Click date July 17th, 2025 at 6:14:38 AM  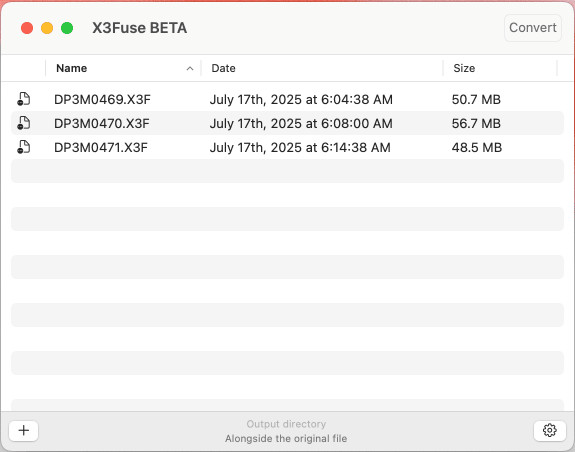(x=300, y=148)
